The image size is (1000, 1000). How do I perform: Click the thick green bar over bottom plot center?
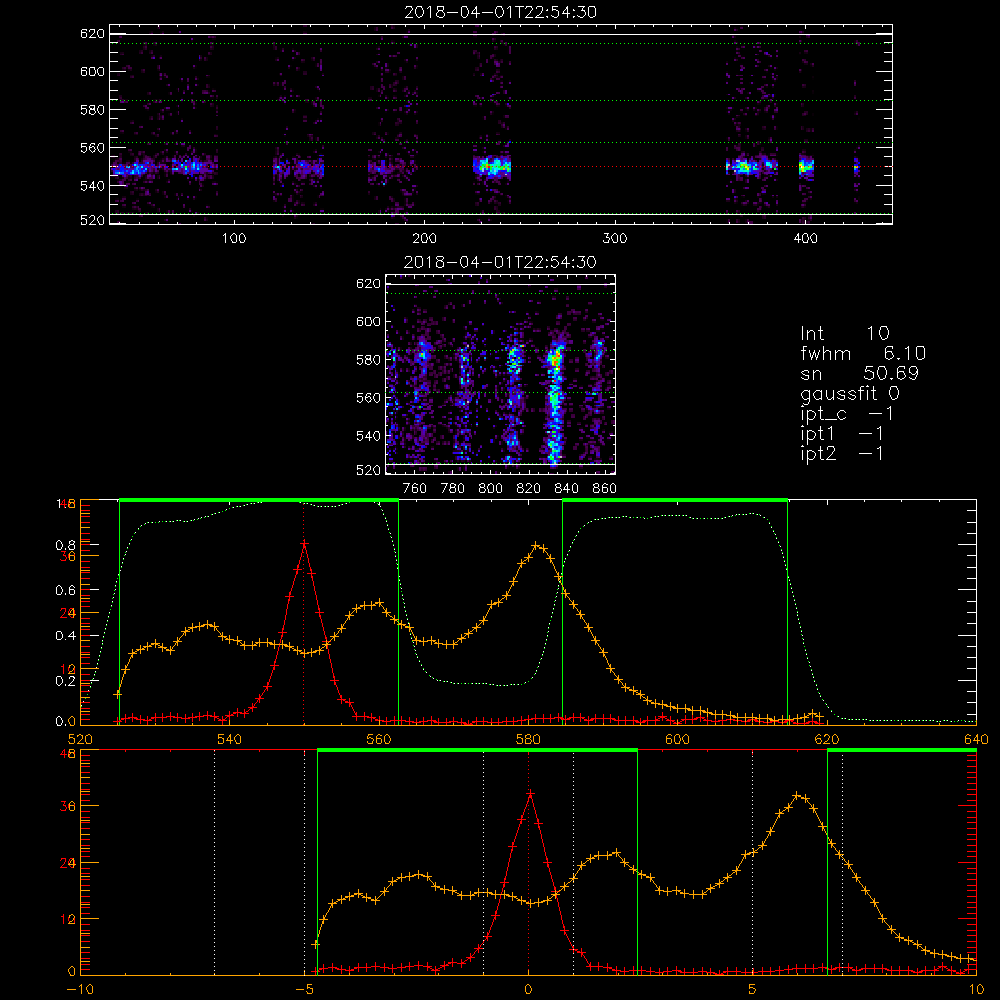477,750
